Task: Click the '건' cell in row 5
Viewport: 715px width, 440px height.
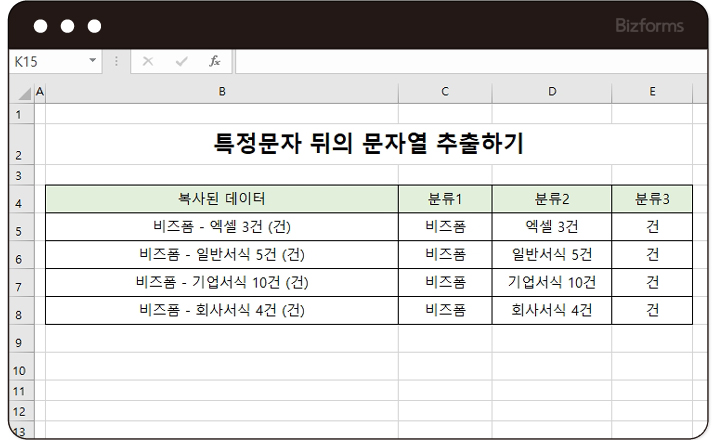Action: 652,227
